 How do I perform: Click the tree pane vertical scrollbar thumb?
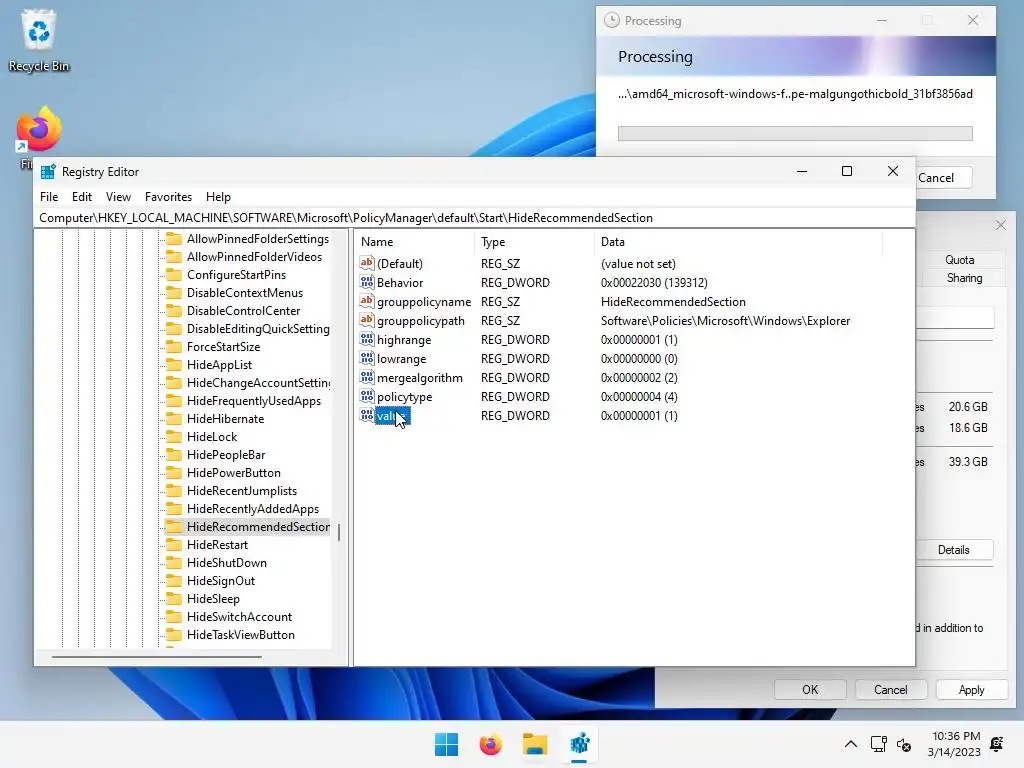click(338, 532)
